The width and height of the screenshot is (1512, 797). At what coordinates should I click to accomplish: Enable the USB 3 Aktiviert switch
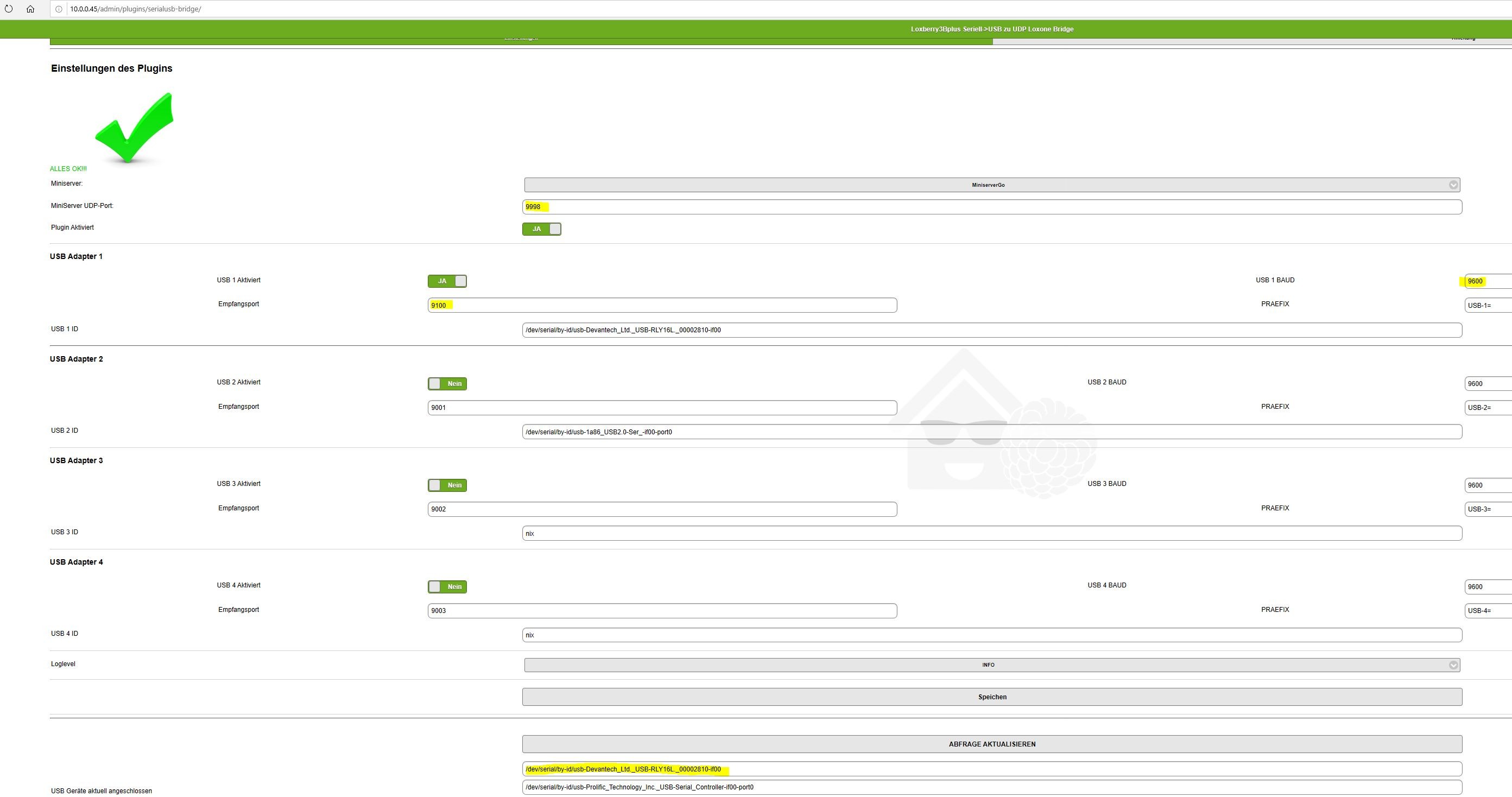coord(447,485)
